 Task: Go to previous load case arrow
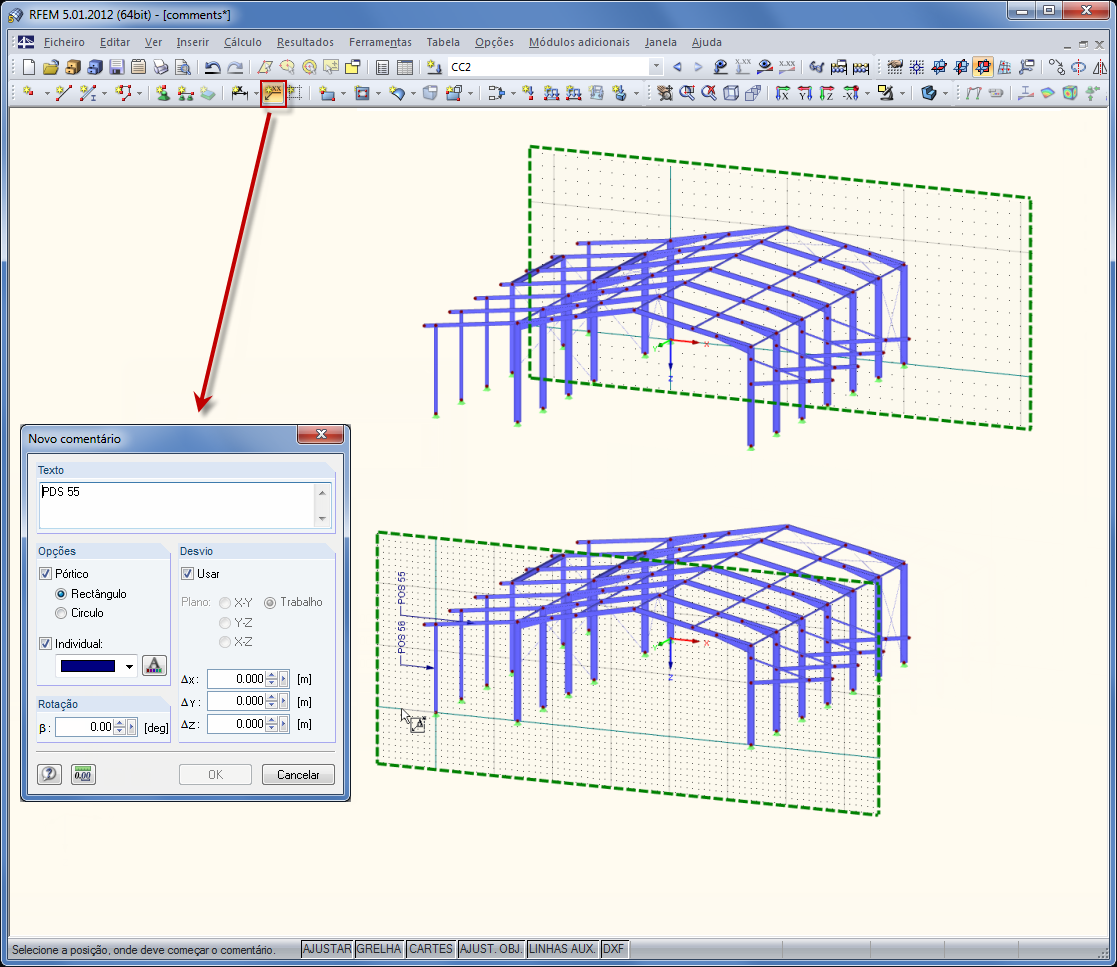(x=677, y=67)
